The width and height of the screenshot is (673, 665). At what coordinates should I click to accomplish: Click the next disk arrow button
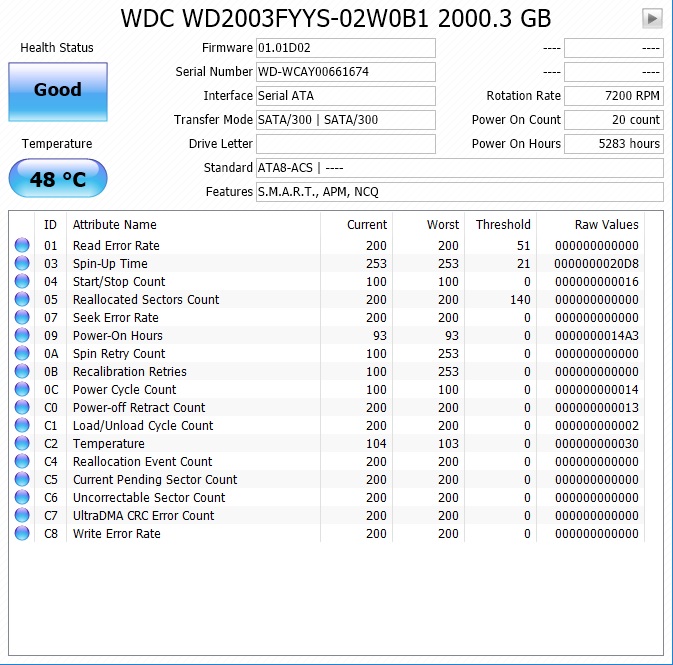pos(652,18)
